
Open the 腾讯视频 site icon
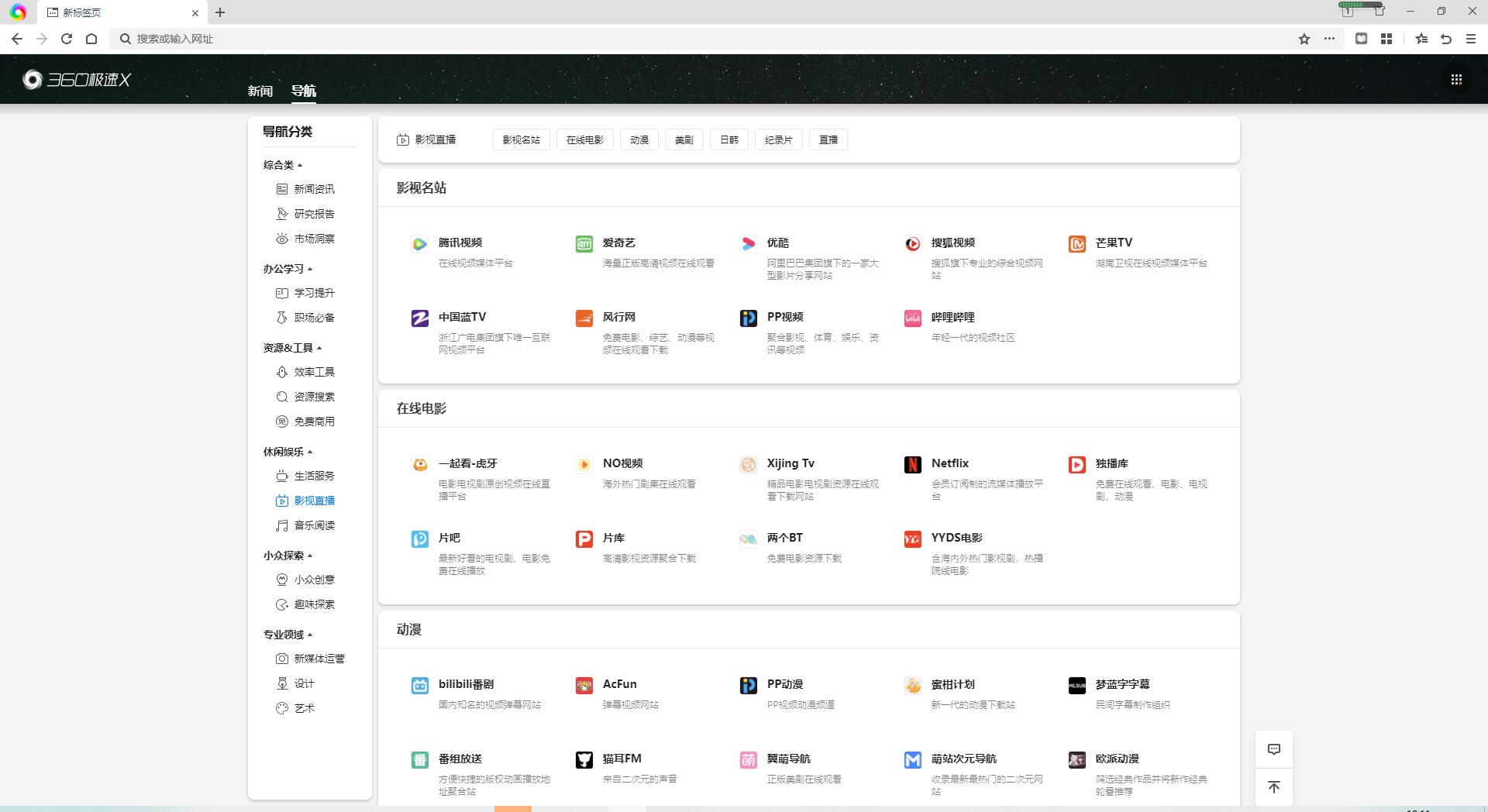coord(420,243)
